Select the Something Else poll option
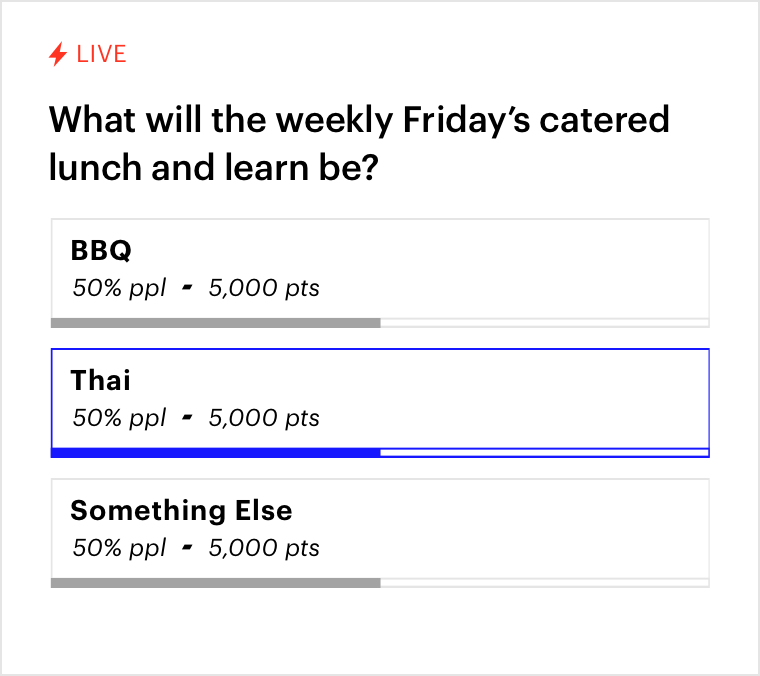760x676 pixels. point(380,530)
